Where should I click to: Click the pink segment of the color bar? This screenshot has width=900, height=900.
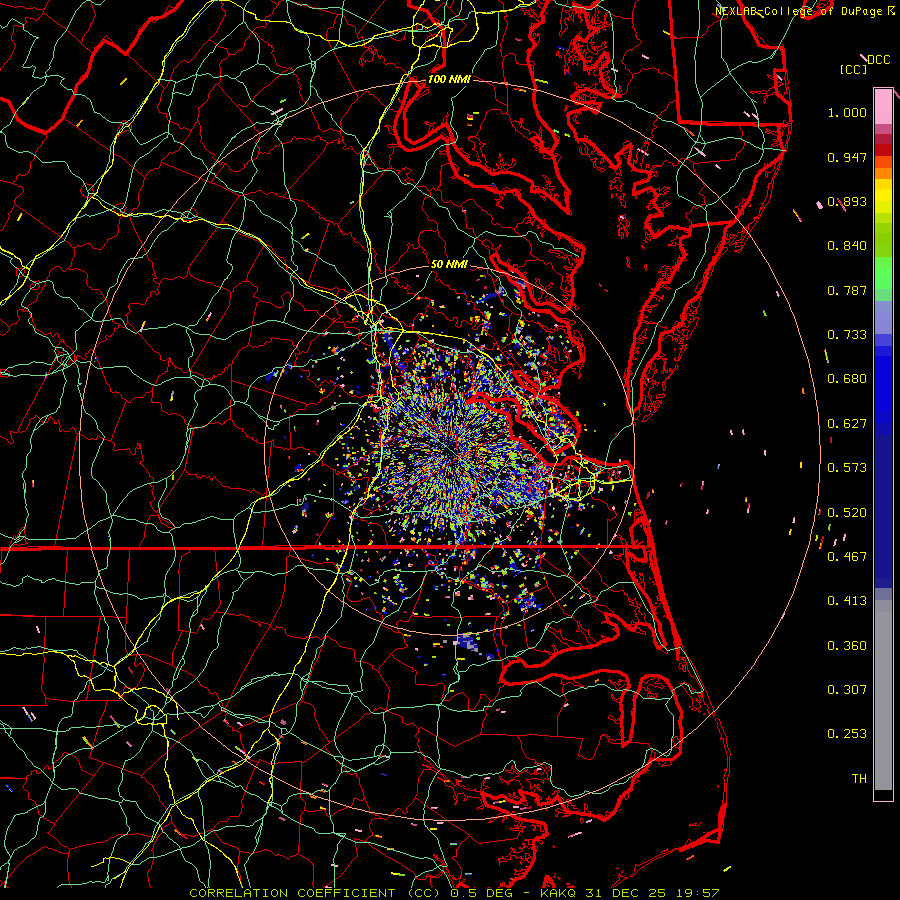click(x=883, y=107)
